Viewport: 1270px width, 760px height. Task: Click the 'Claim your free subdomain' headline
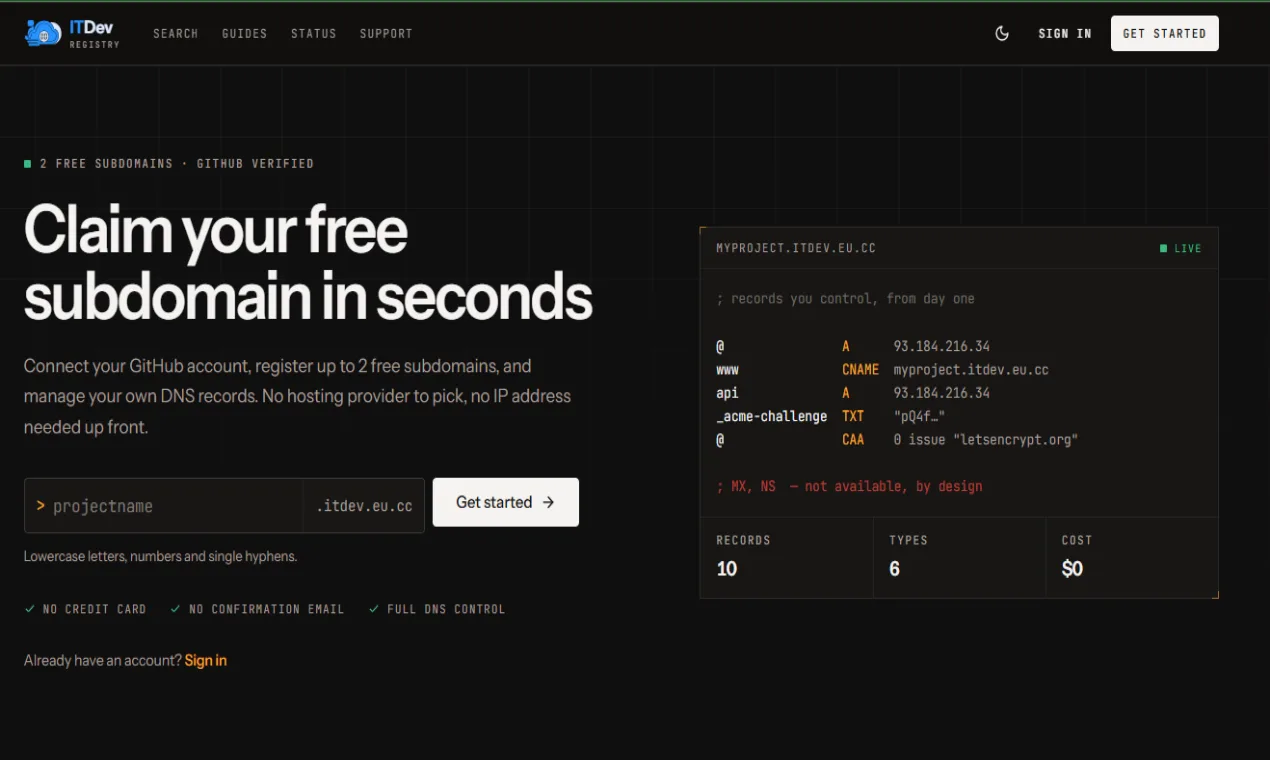308,263
